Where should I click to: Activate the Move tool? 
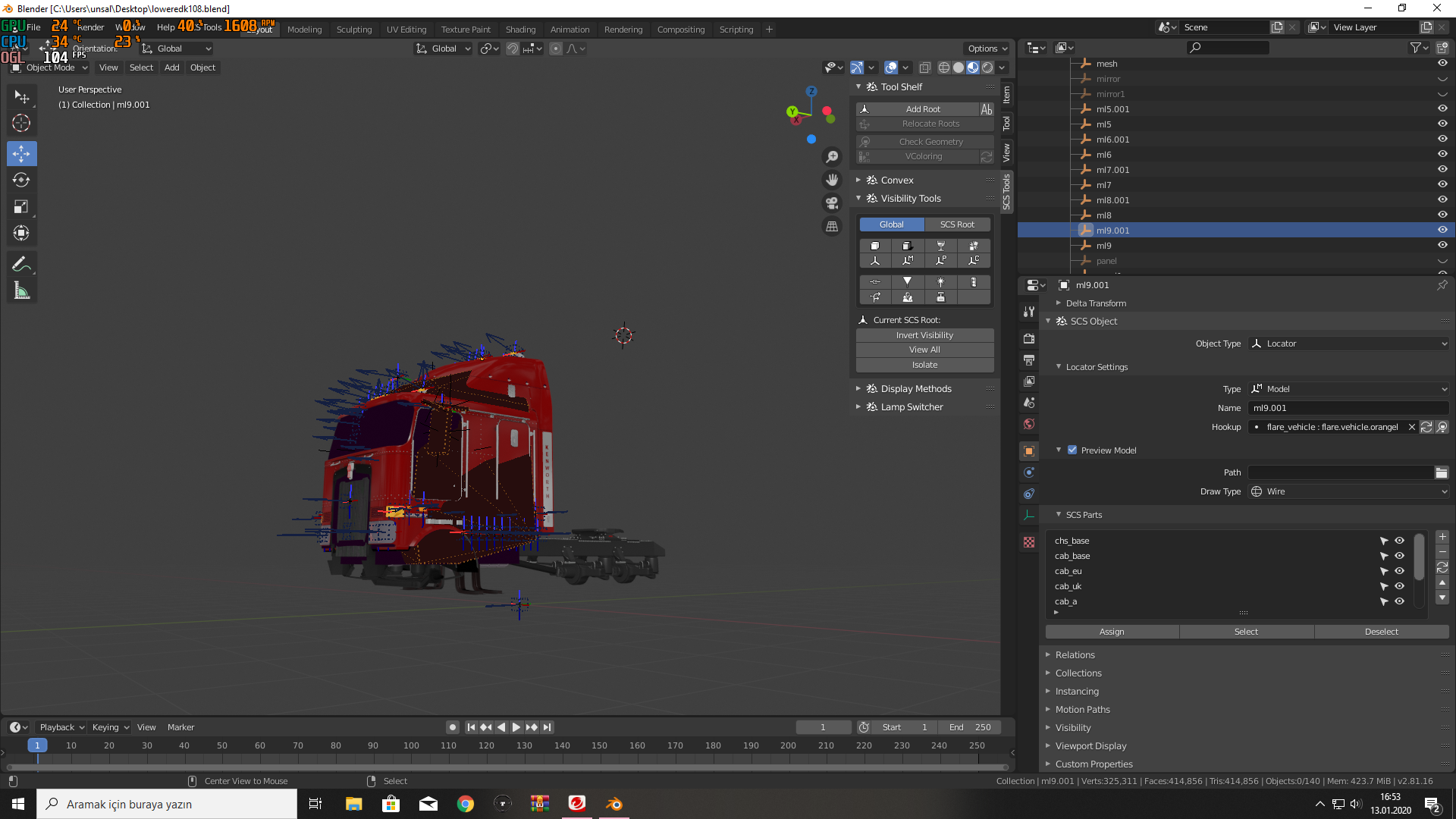pos(21,154)
